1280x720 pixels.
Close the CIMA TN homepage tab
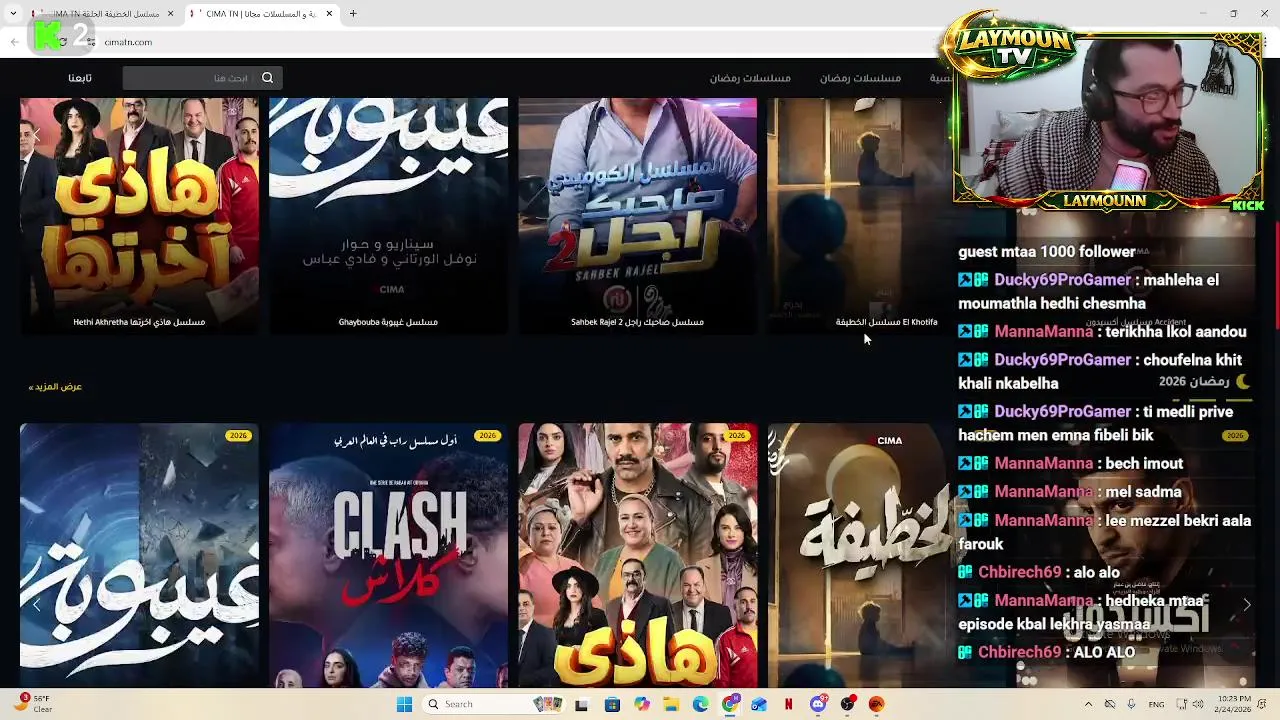click(328, 14)
